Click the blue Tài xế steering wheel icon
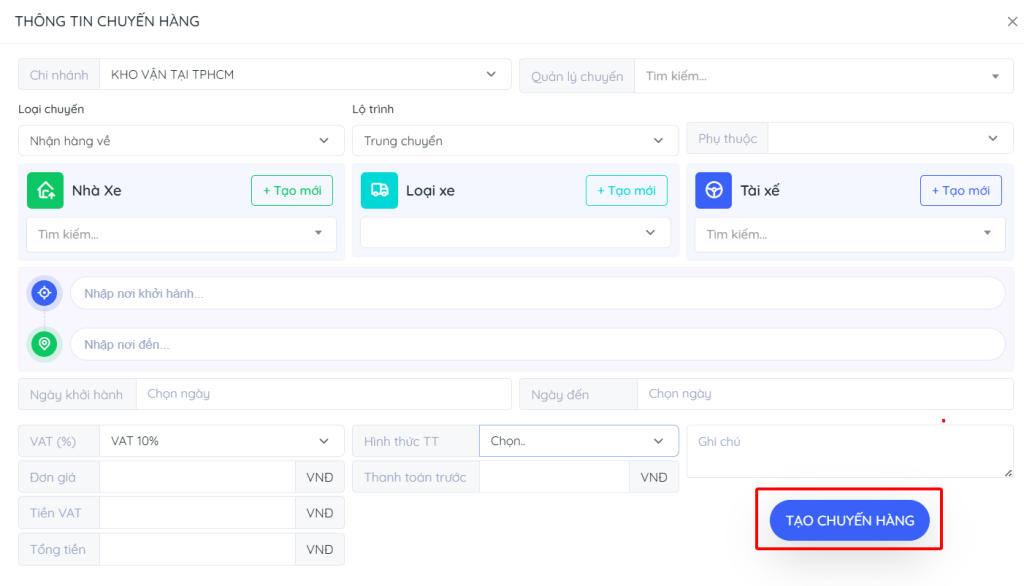This screenshot has width=1024, height=586. 713,190
